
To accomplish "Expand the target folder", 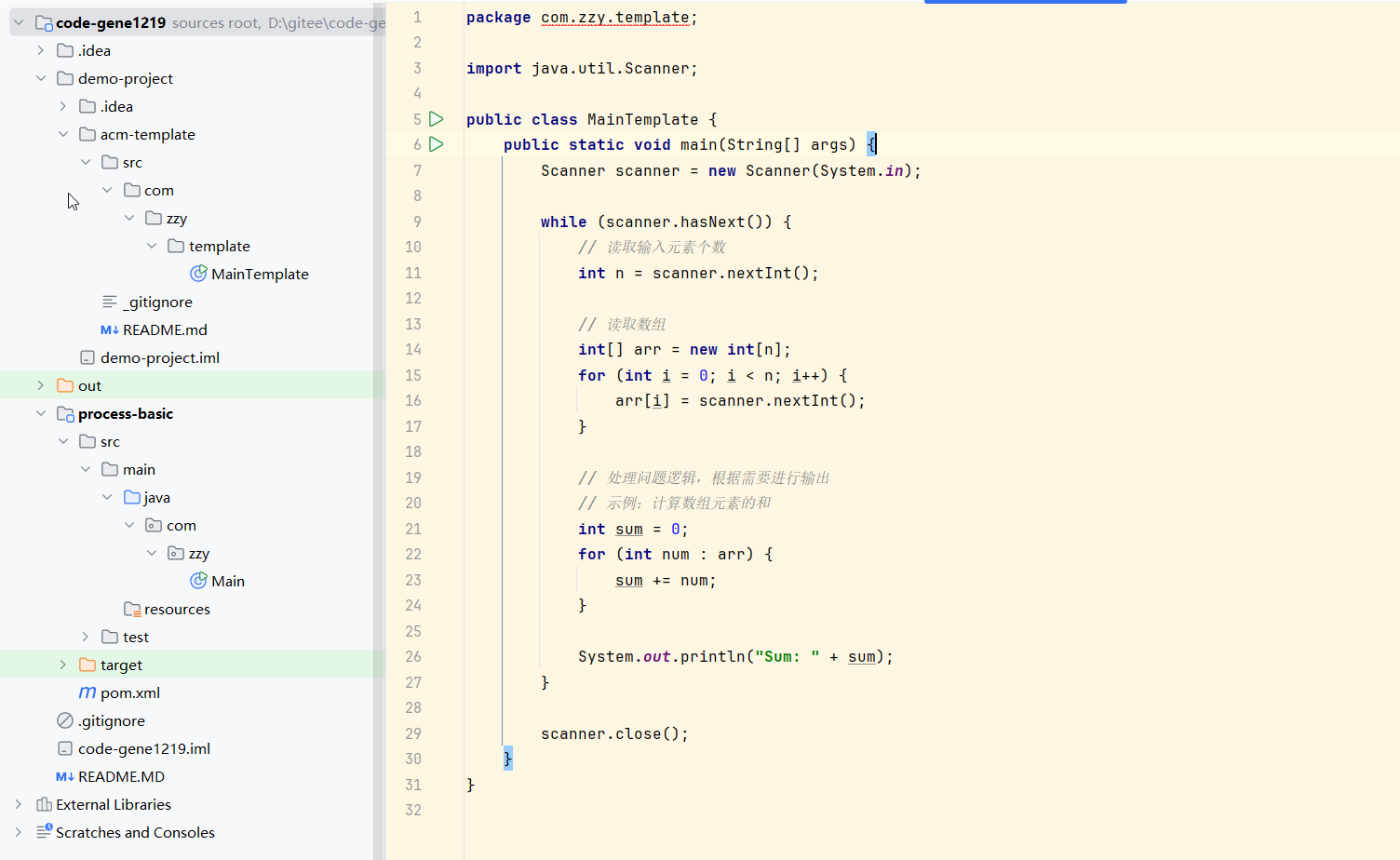I will (x=63, y=665).
